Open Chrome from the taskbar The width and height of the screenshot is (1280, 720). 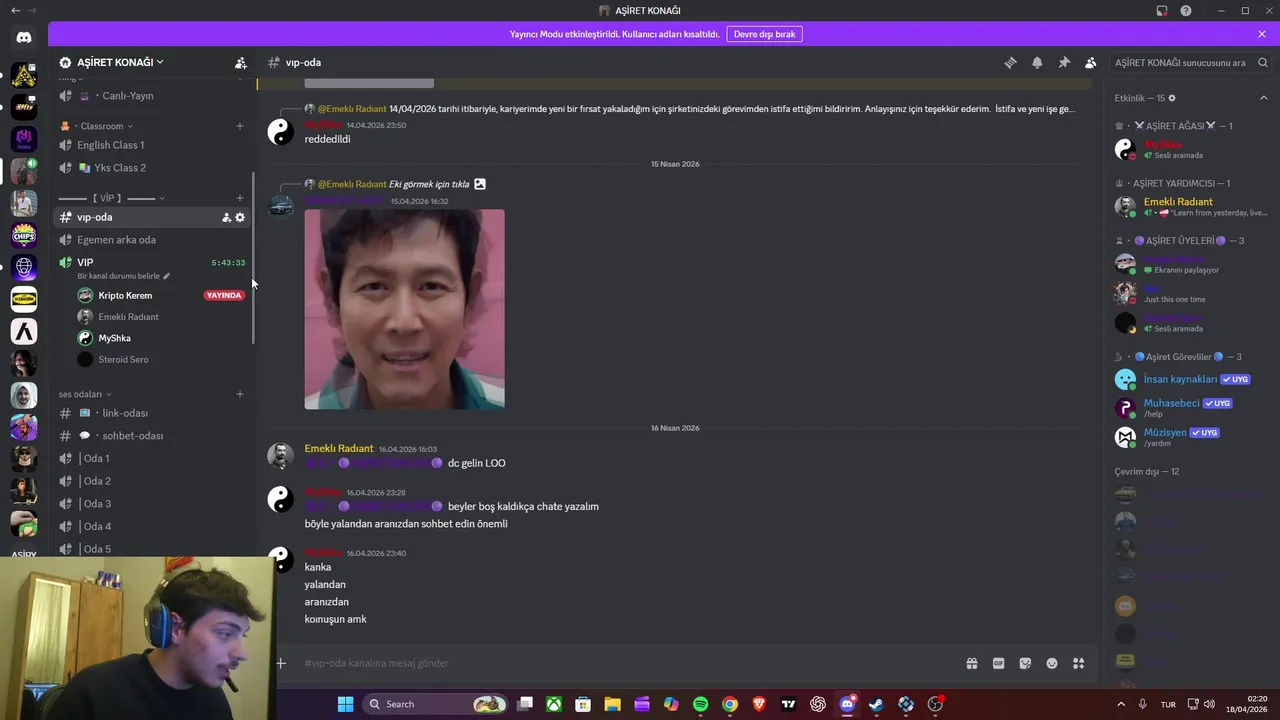730,704
